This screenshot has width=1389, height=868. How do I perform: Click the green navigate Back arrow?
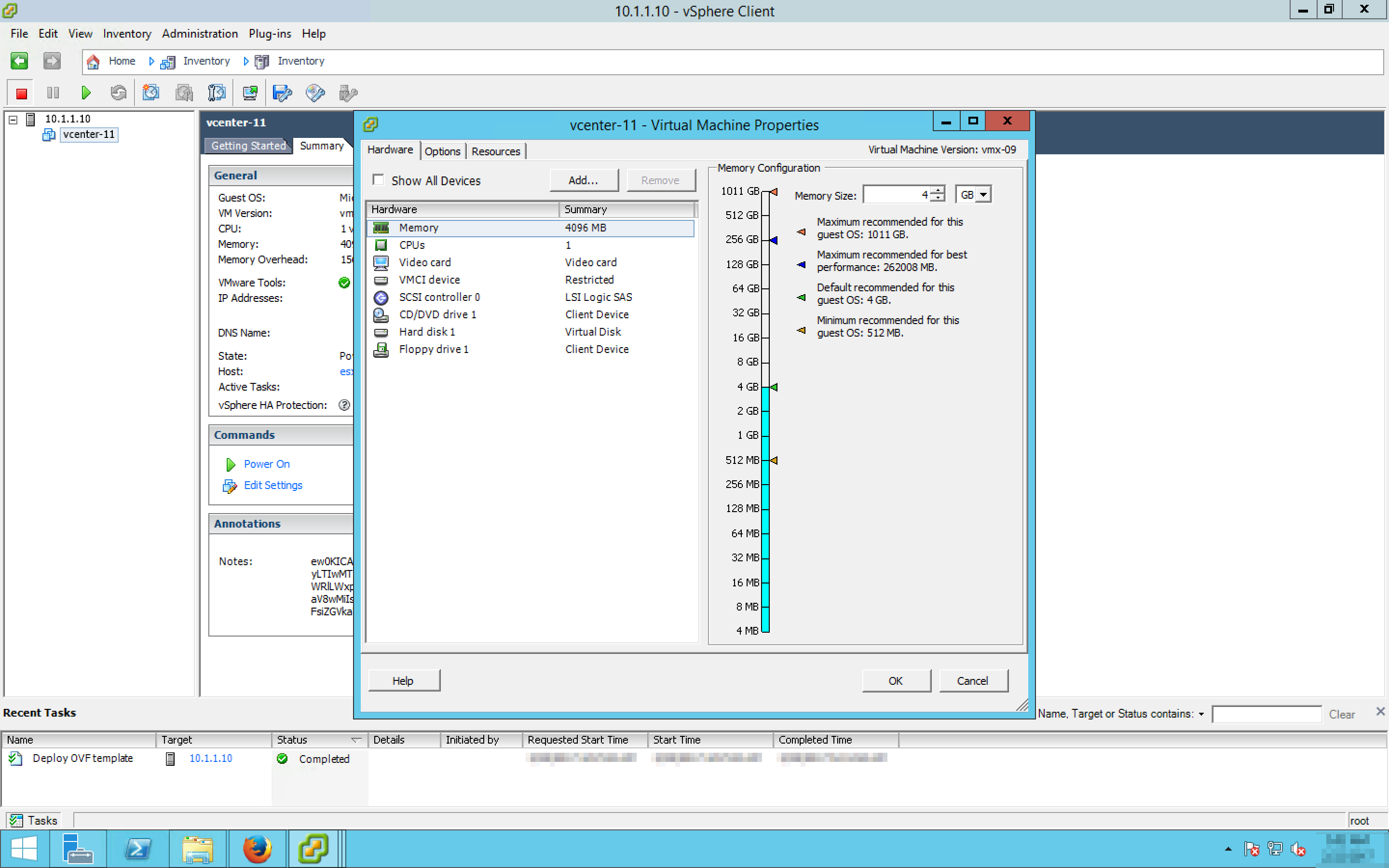[19, 61]
